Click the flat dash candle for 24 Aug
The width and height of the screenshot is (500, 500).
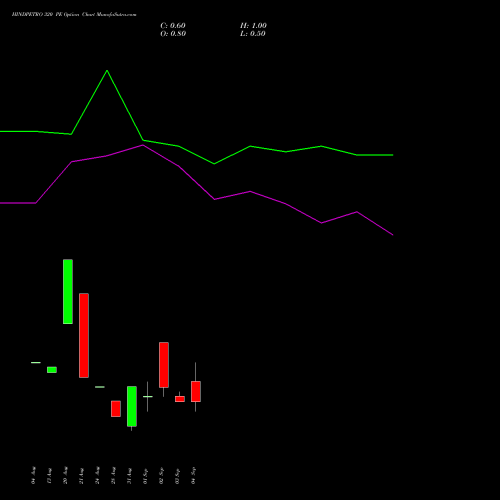[100, 387]
